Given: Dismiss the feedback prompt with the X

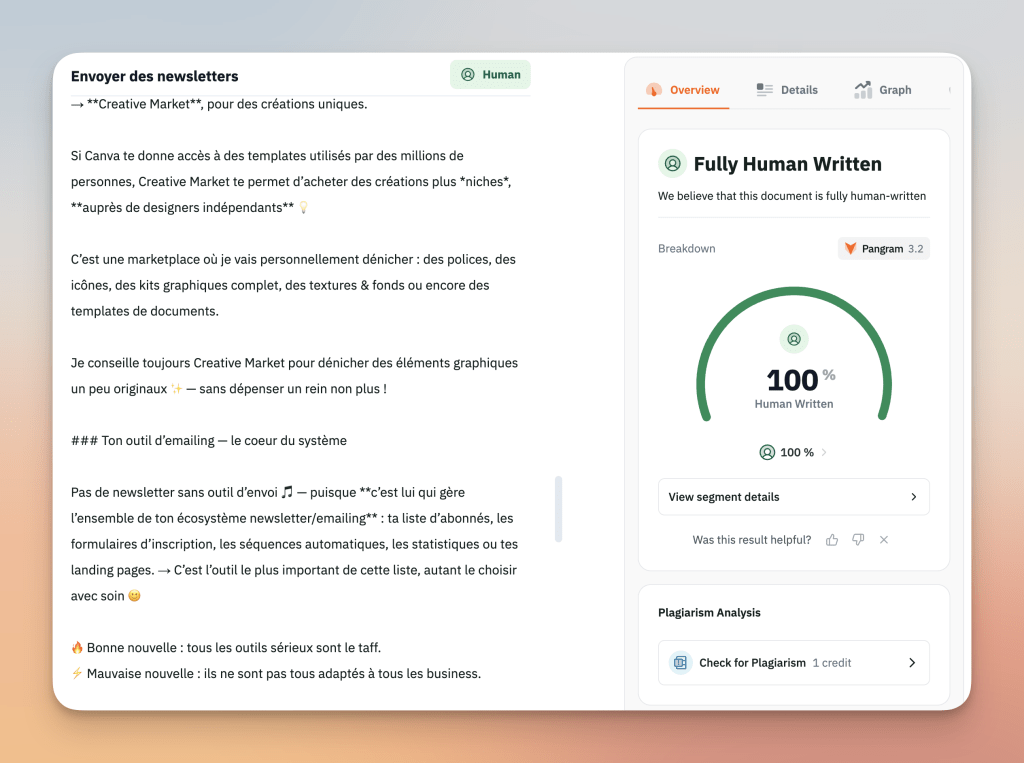Looking at the screenshot, I should (x=884, y=540).
